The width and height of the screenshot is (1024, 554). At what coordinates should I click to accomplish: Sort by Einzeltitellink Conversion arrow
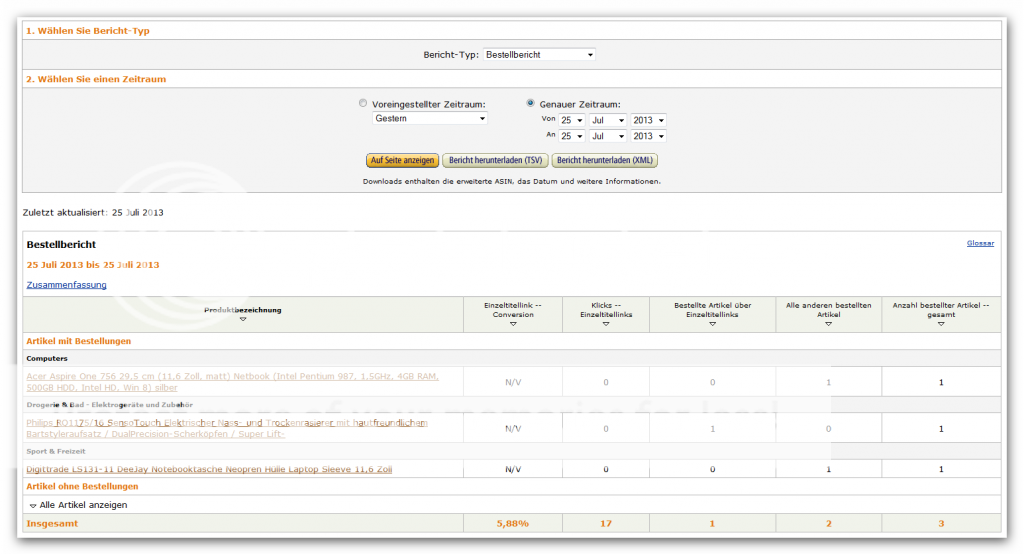tap(513, 324)
